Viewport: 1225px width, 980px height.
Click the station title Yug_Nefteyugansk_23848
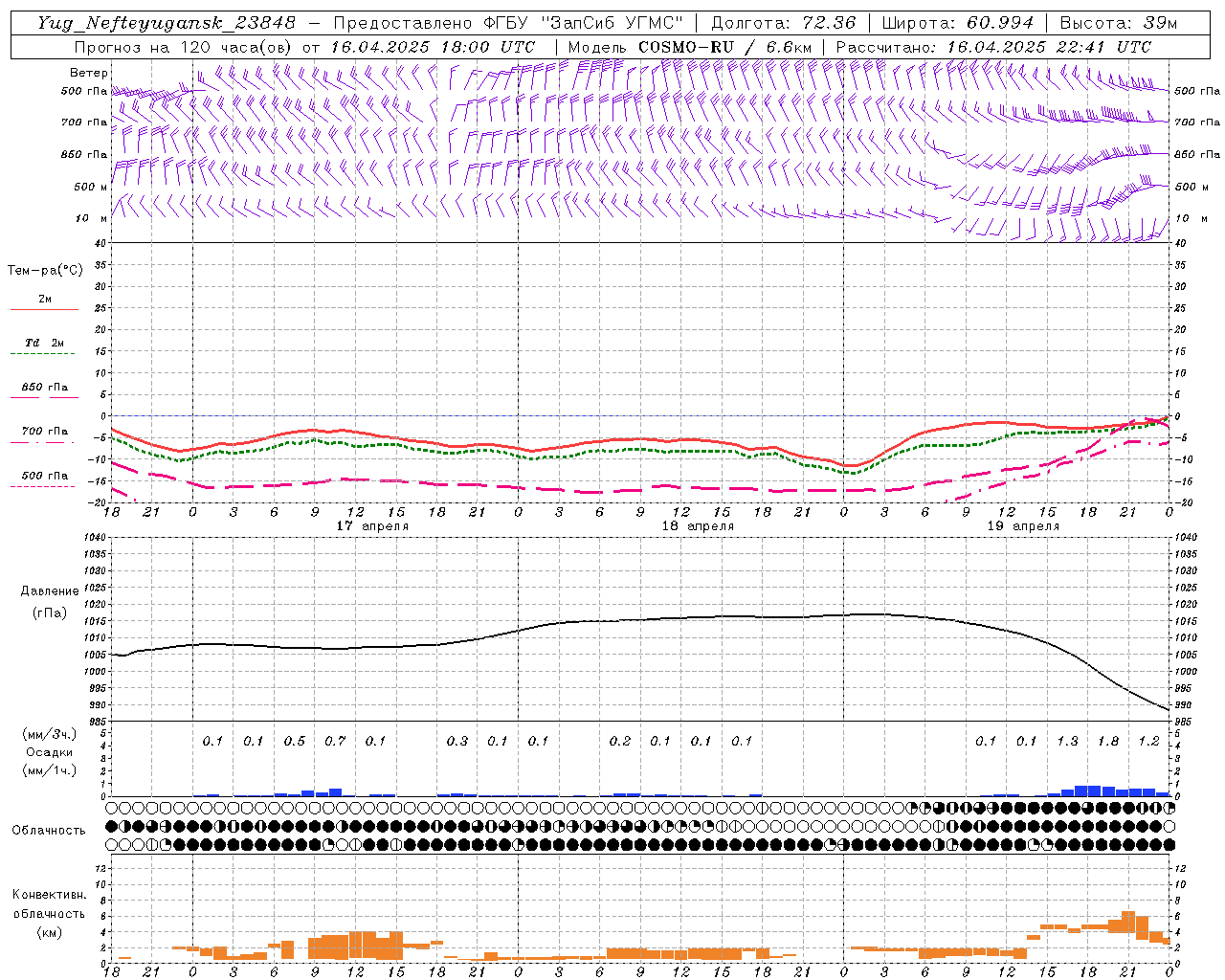tap(167, 23)
